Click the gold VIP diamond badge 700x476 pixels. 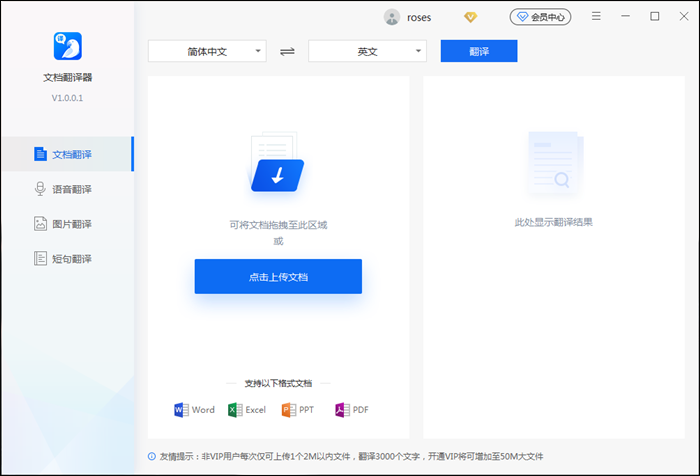471,17
